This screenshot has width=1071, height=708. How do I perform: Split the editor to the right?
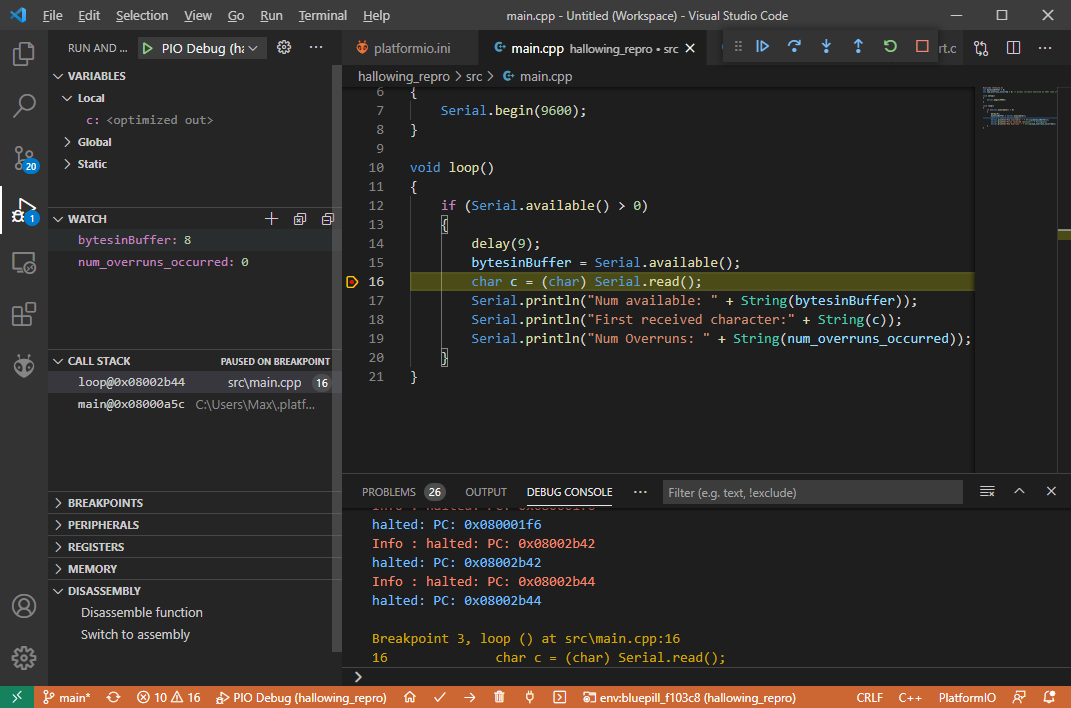point(1014,48)
